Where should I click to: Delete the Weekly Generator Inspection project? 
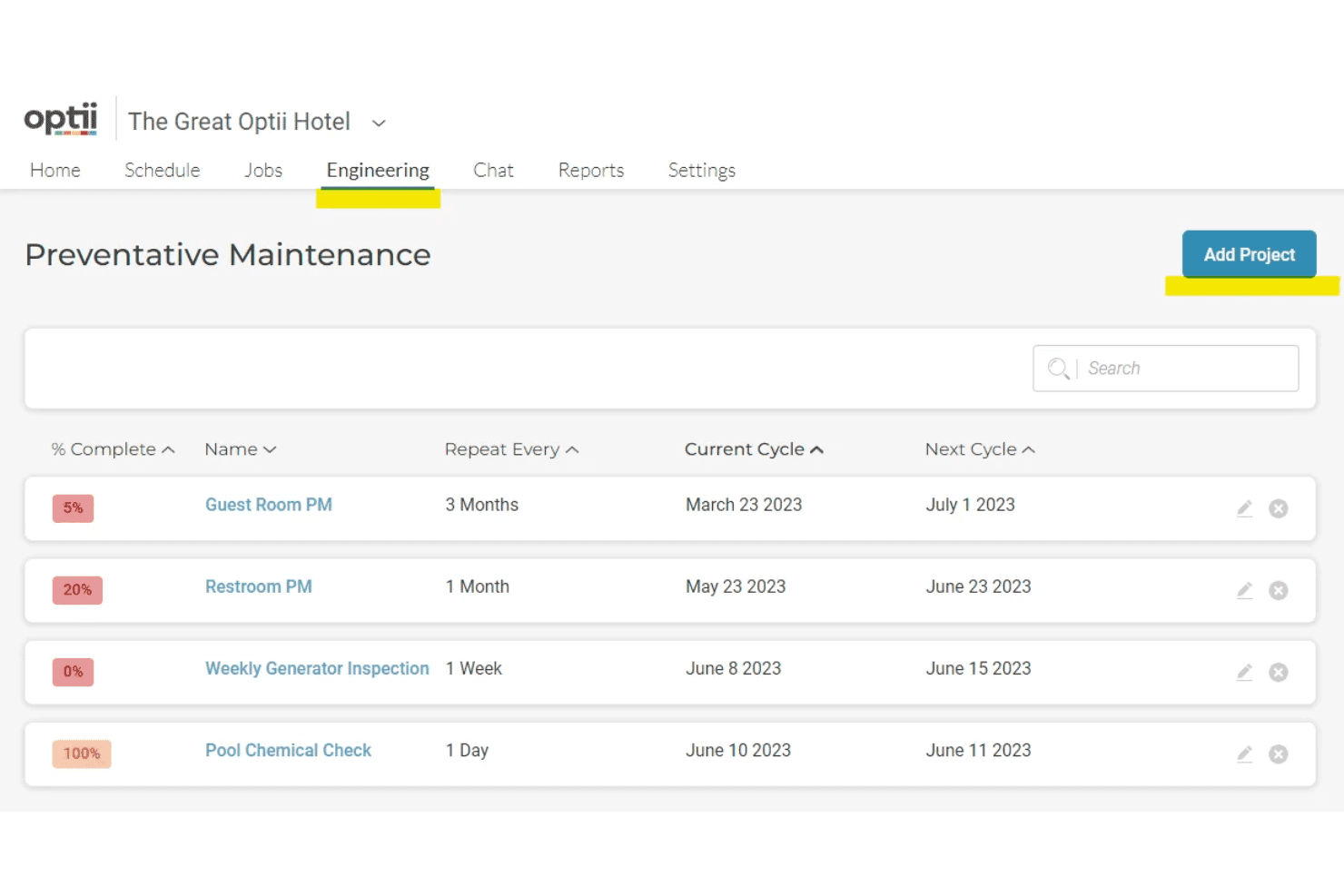pos(1278,672)
